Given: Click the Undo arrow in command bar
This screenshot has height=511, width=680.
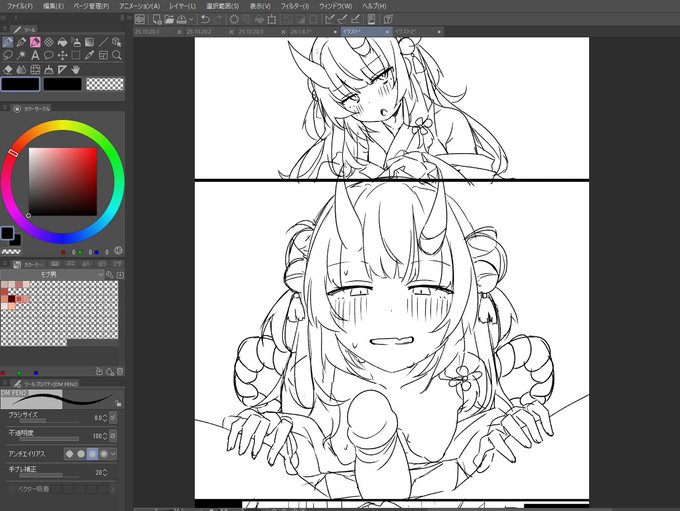Looking at the screenshot, I should point(205,19).
